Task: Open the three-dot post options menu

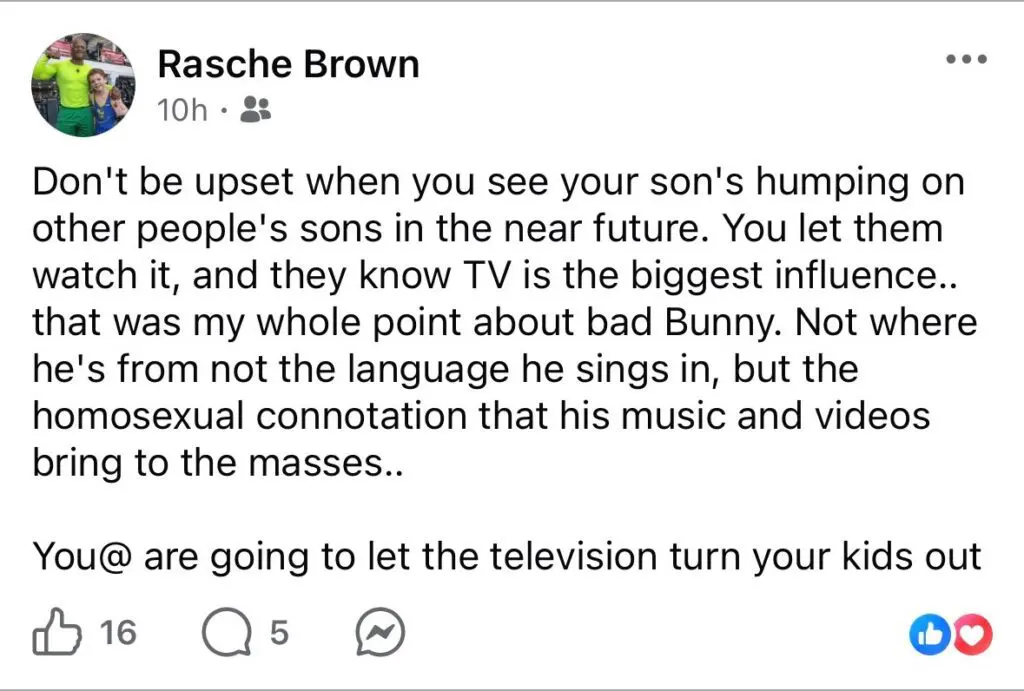Action: [x=965, y=59]
